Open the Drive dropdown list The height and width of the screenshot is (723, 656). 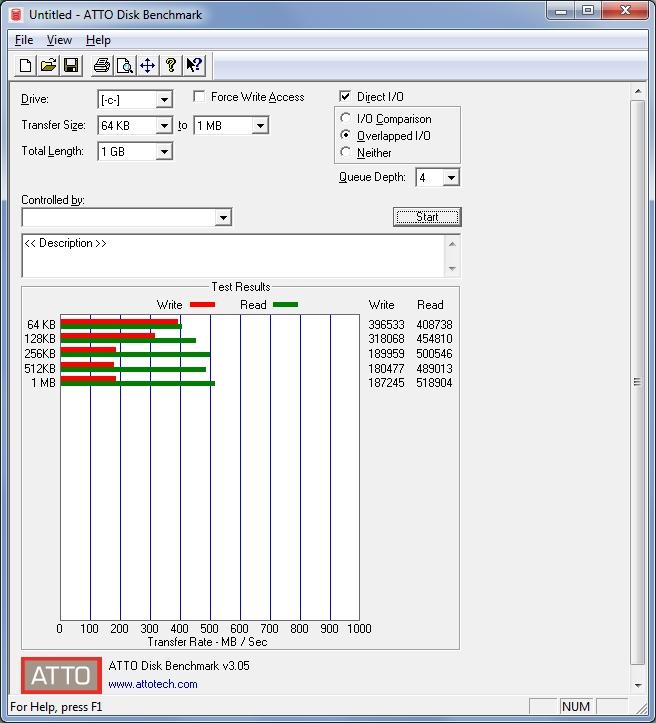[x=164, y=99]
